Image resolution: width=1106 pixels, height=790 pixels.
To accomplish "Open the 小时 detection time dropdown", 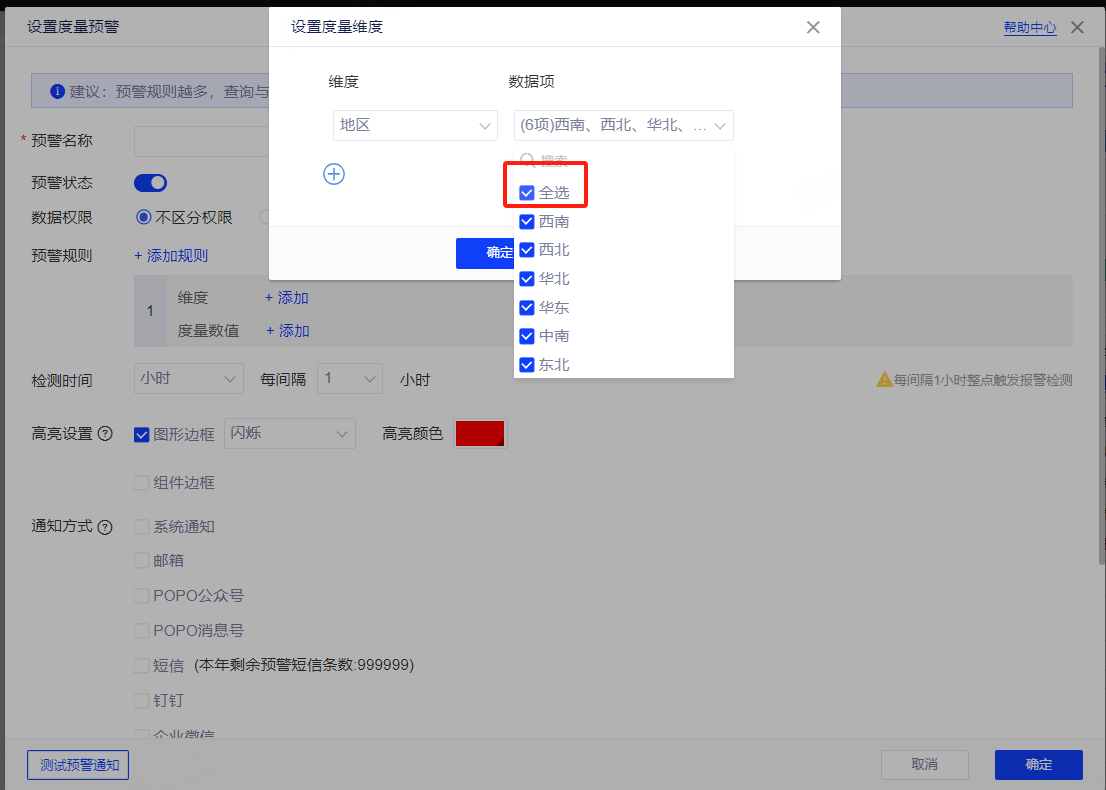I will [x=188, y=379].
